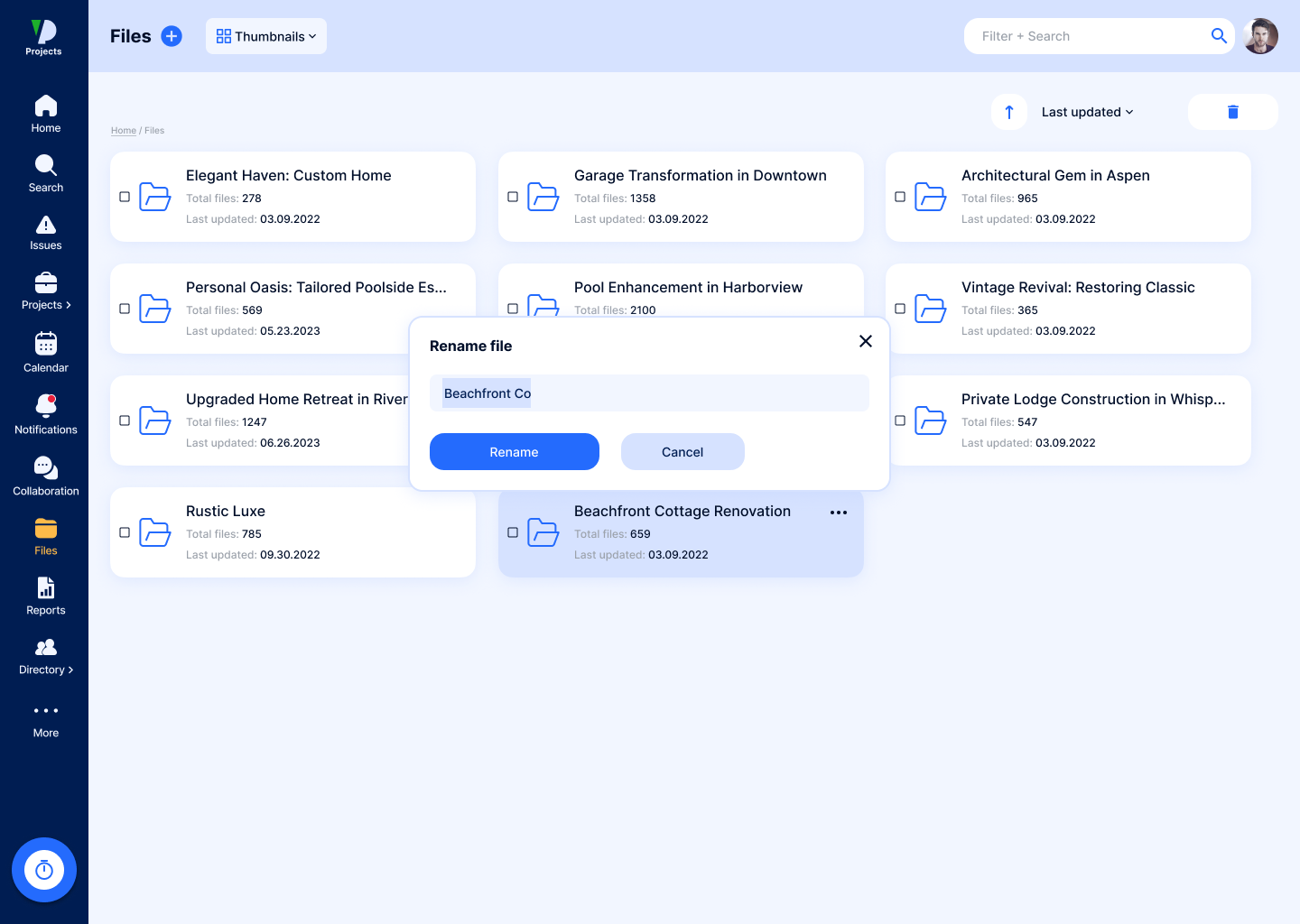Screen dimensions: 1300x924
Task: Open three-dot menu on Beachfront Cottage Renovation
Action: 839,513
